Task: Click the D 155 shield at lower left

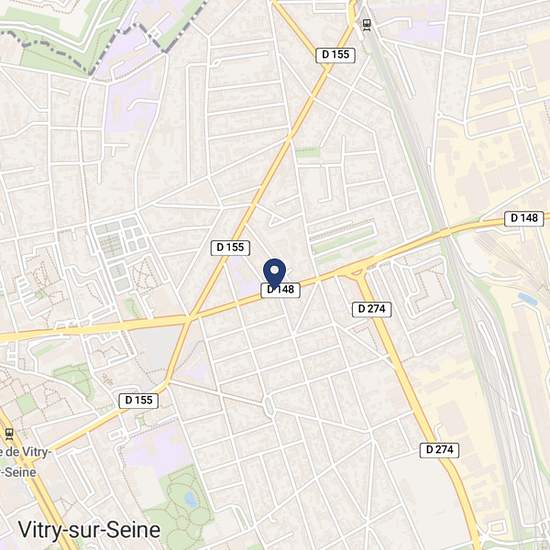Action: point(139,401)
